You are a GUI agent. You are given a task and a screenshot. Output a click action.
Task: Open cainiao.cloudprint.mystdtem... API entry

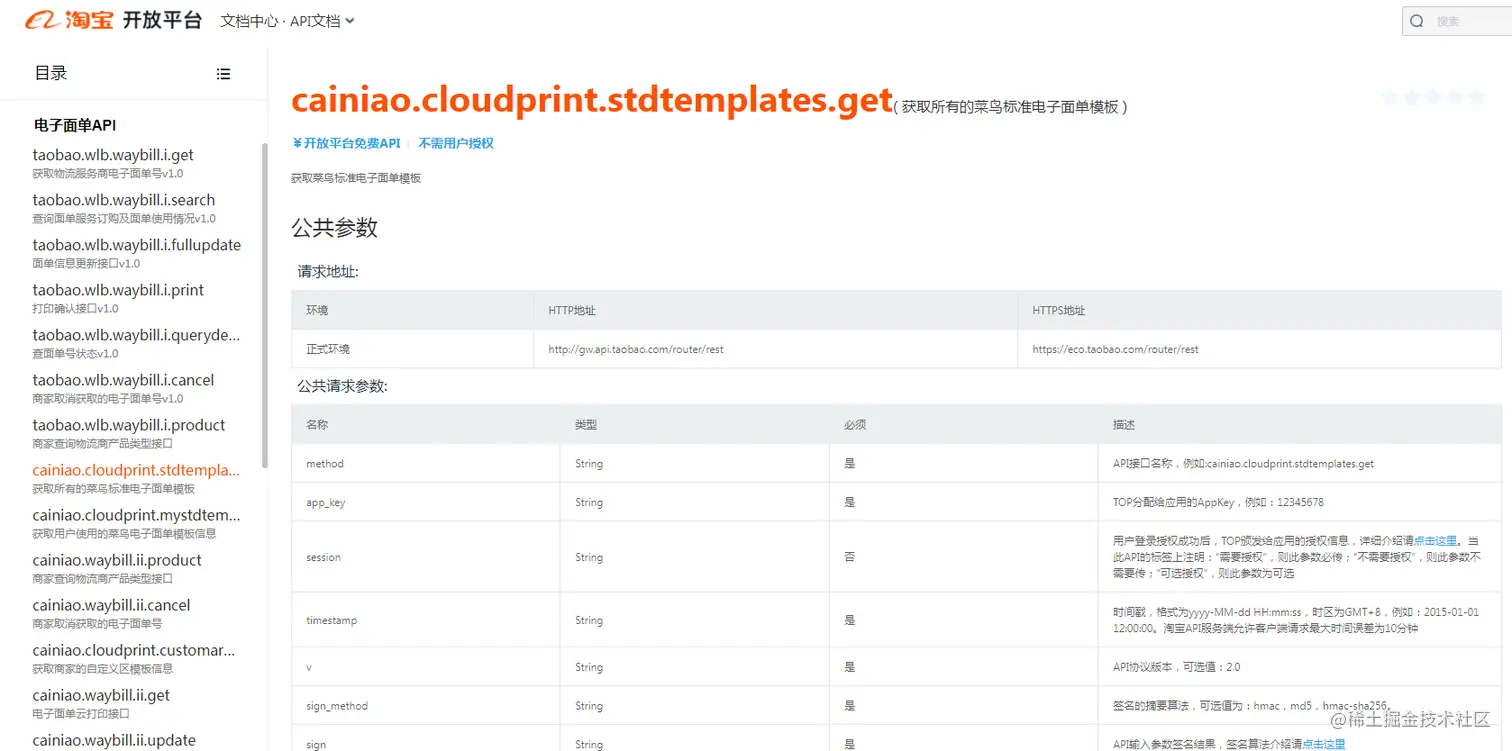(x=136, y=515)
